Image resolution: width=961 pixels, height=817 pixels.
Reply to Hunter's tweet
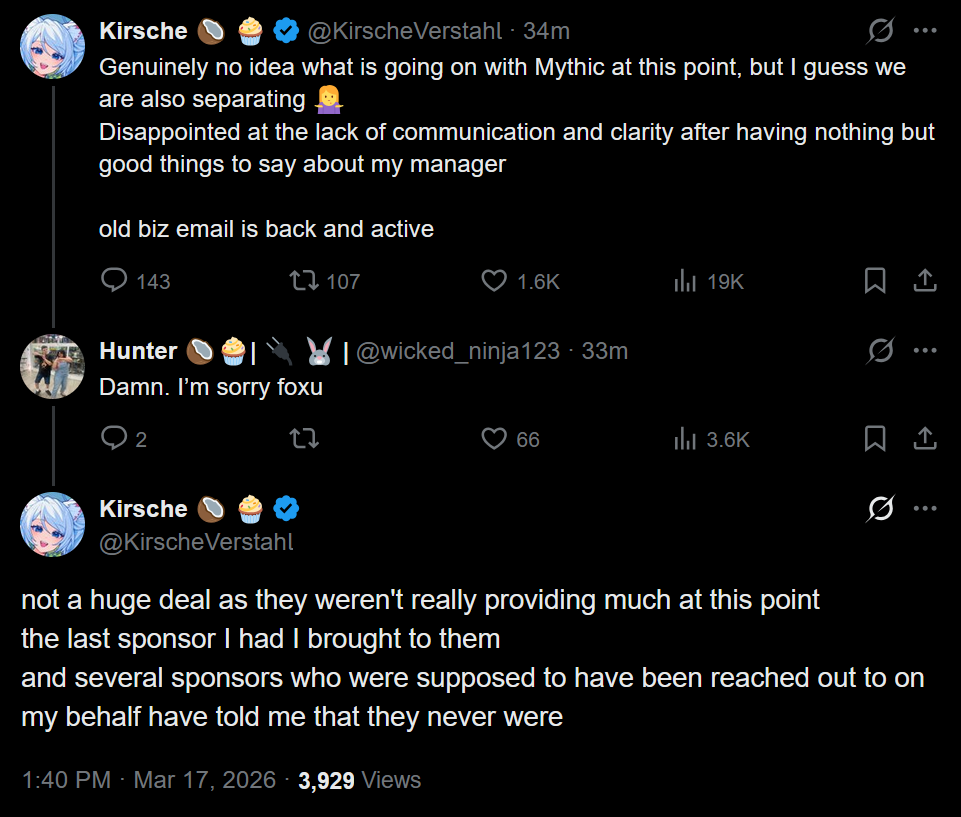pyautogui.click(x=115, y=438)
